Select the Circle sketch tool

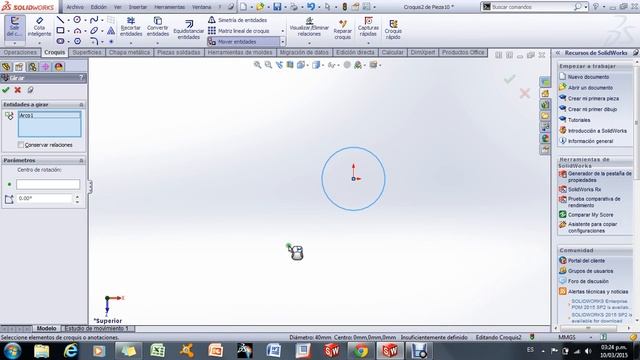(77, 20)
